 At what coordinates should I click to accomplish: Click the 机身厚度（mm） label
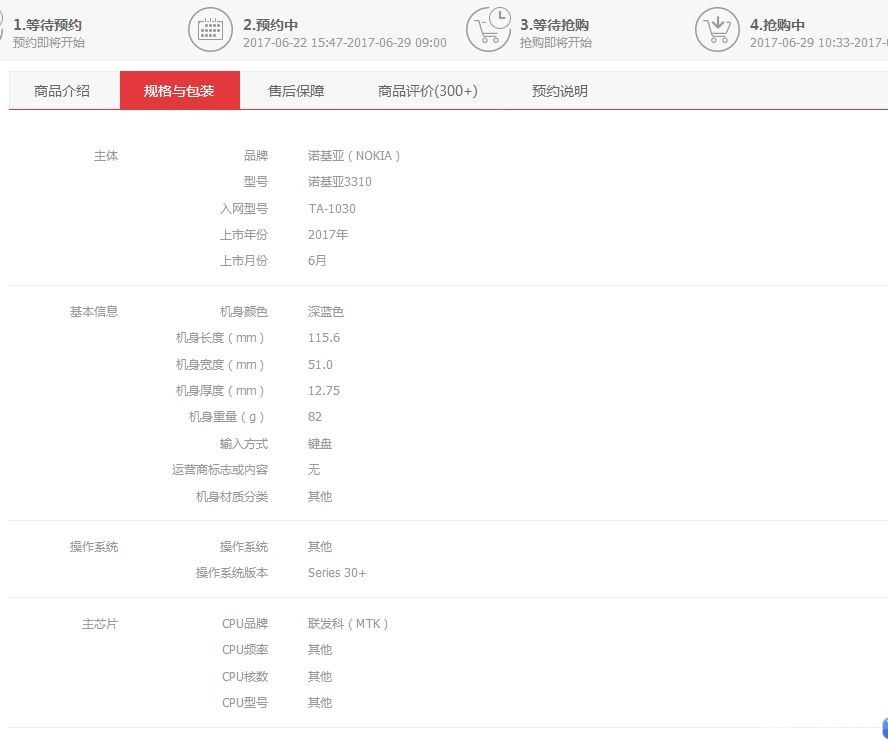[x=221, y=390]
